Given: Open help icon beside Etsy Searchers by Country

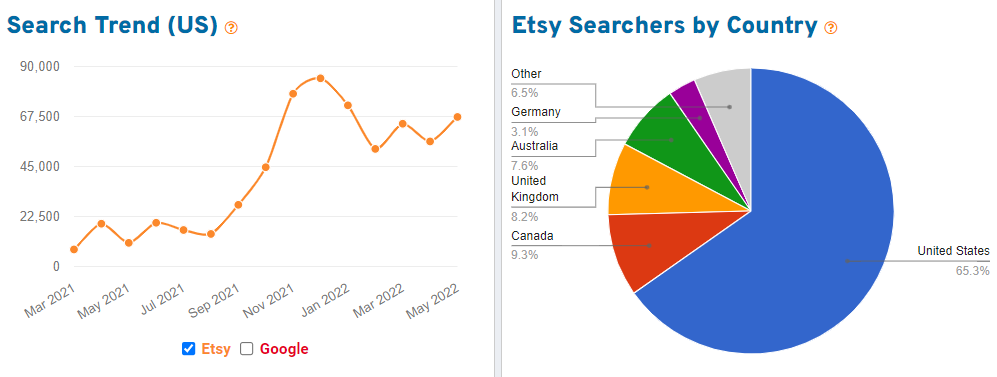Looking at the screenshot, I should point(831,27).
